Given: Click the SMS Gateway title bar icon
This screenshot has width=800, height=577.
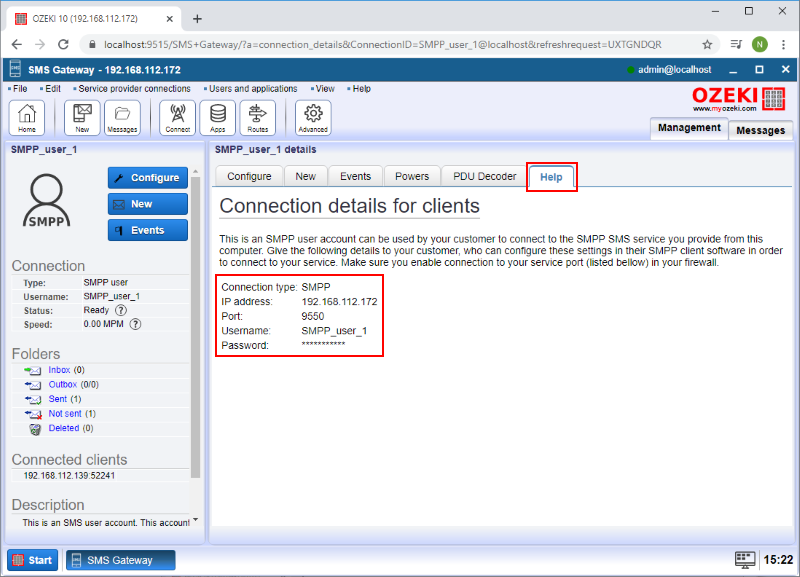Looking at the screenshot, I should click(15, 69).
